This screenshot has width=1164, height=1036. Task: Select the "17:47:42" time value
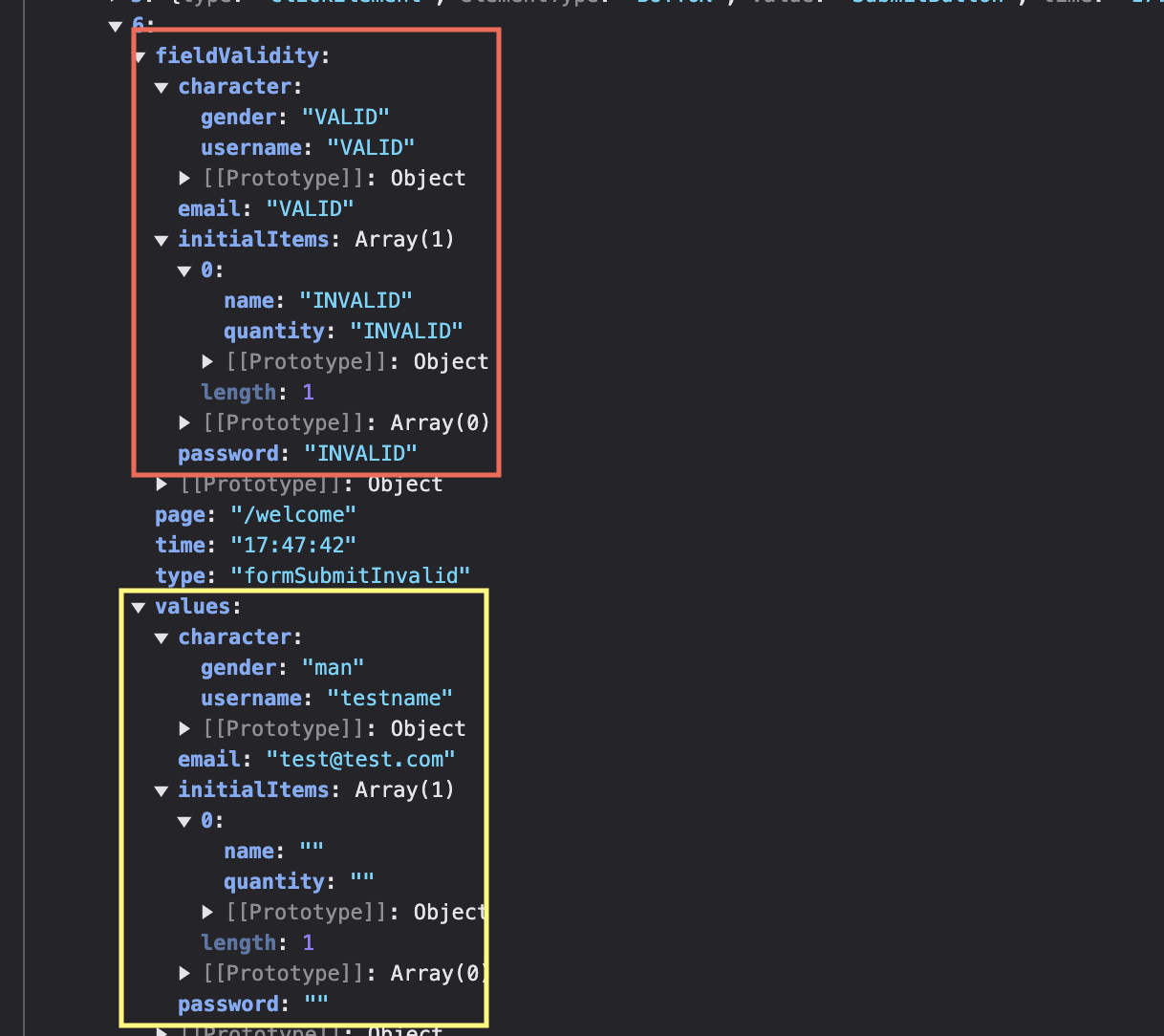[293, 546]
